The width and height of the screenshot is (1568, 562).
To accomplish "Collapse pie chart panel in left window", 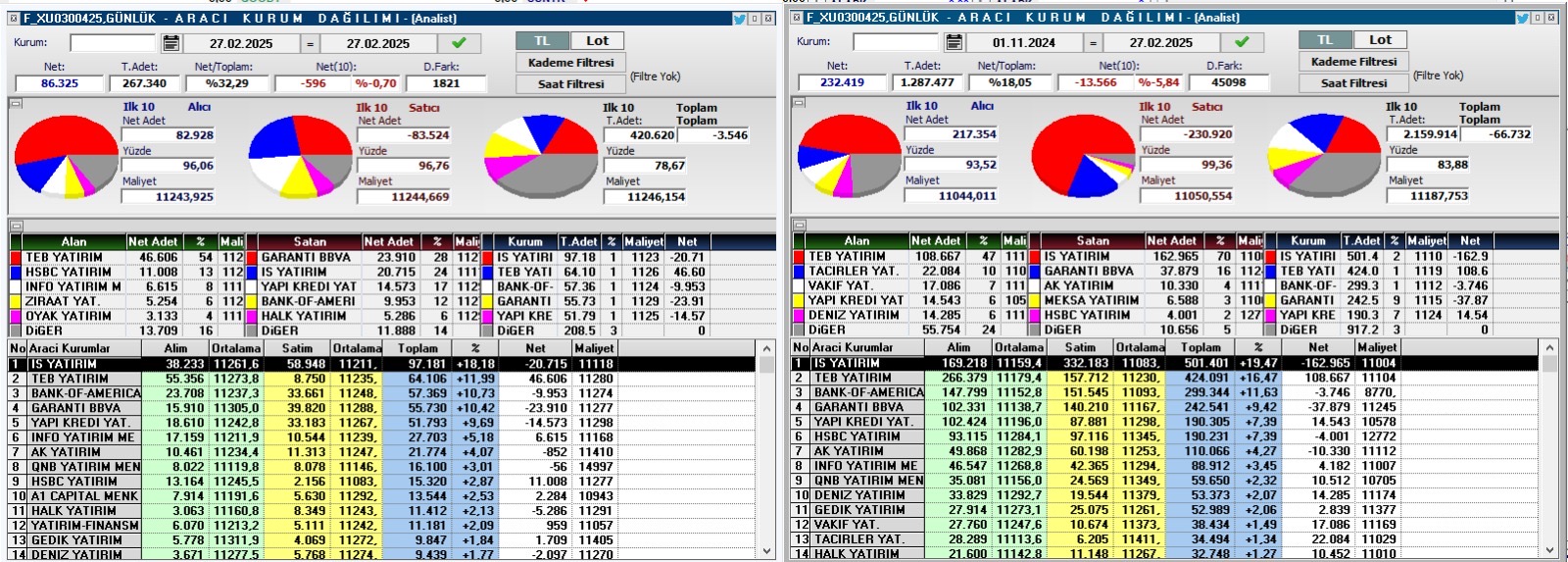I will coord(16,103).
